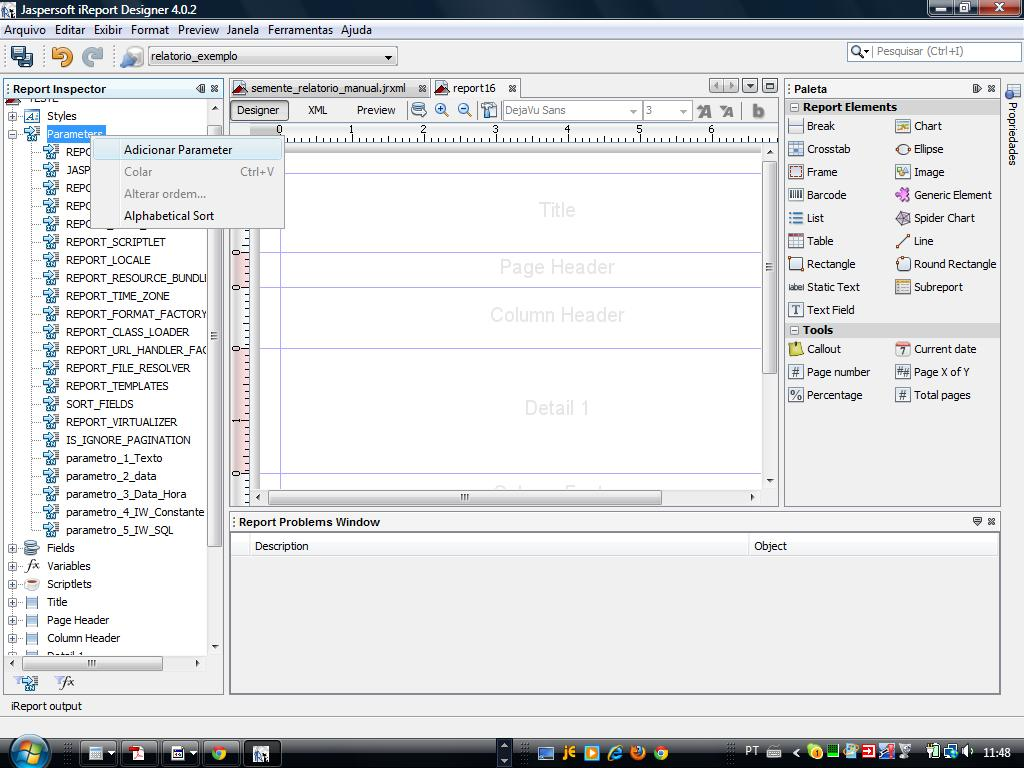Expand the Fields tree node
The image size is (1024, 768).
click(x=12, y=549)
